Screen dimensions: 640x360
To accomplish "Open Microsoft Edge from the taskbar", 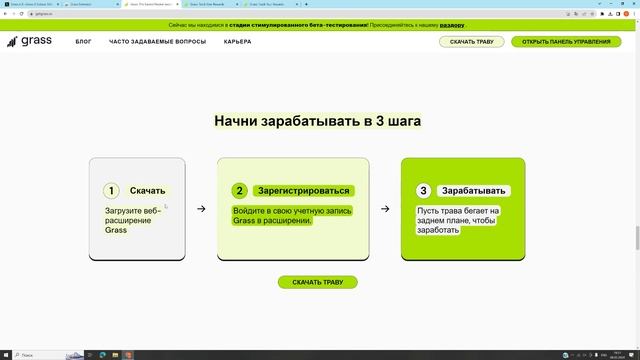I will pyautogui.click(x=102, y=355).
